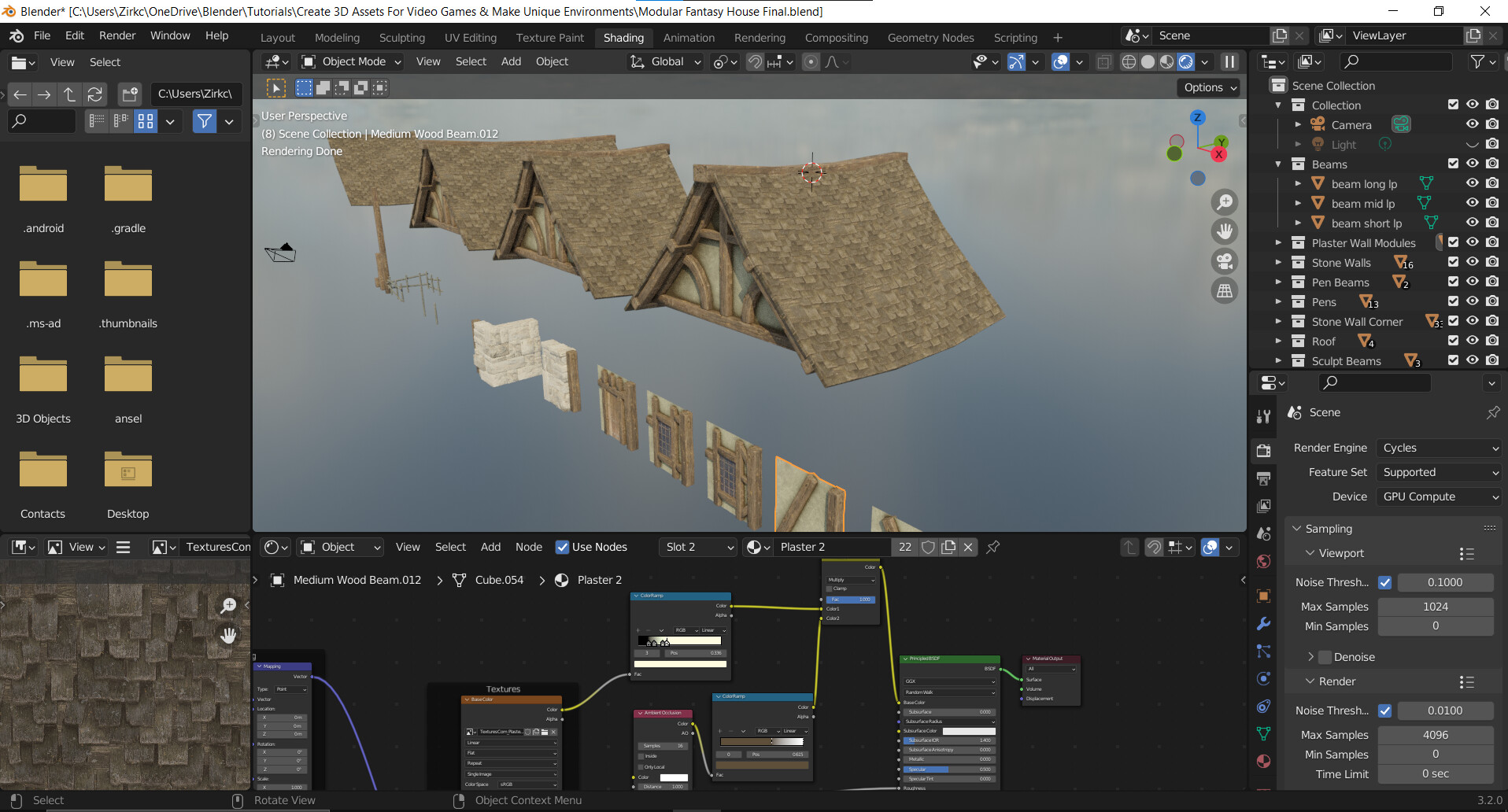Expand the Stone Walls collection
This screenshot has height=812, width=1508.
tap(1278, 263)
